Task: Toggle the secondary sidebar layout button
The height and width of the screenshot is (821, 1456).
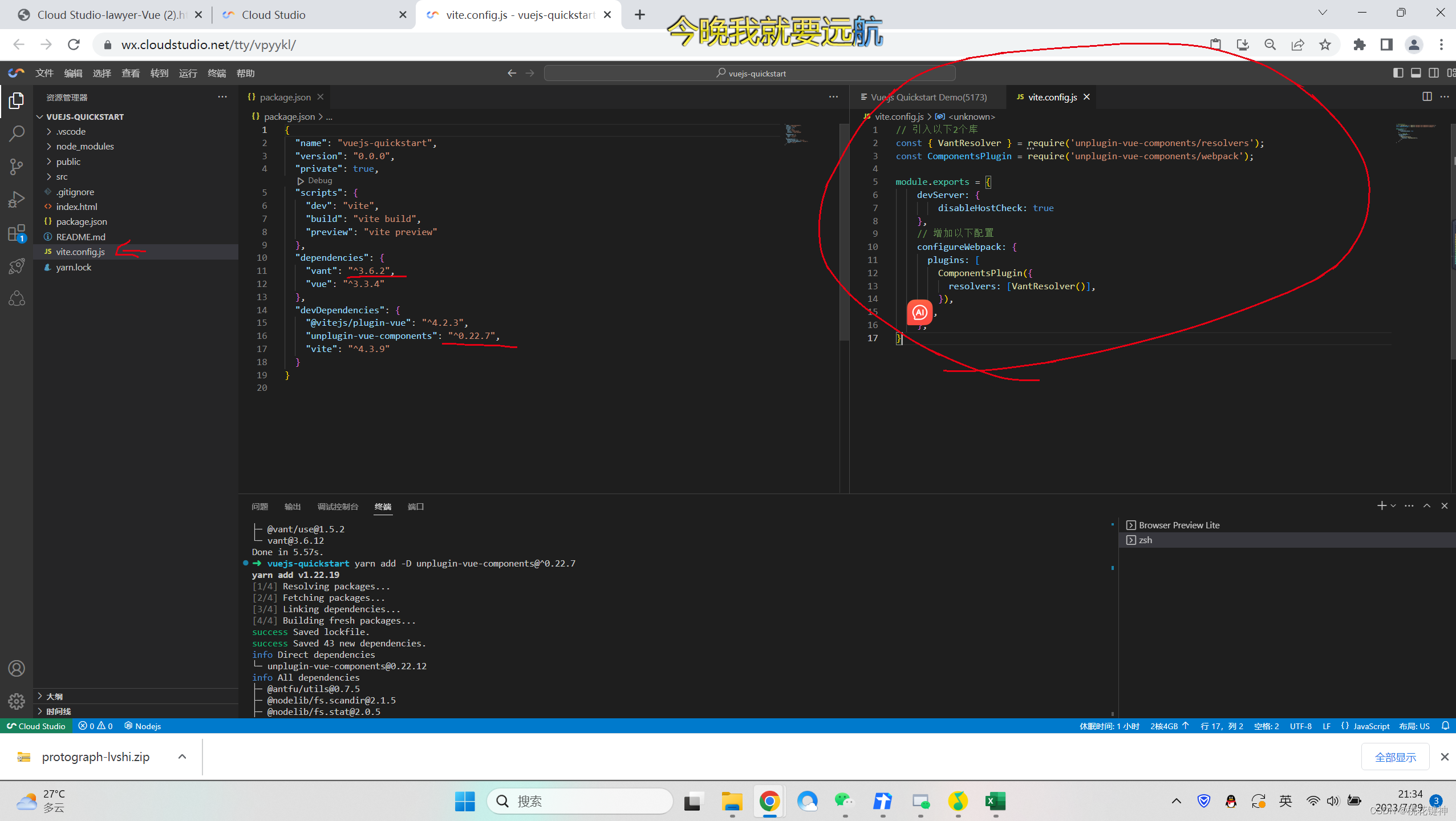Action: click(x=1434, y=73)
